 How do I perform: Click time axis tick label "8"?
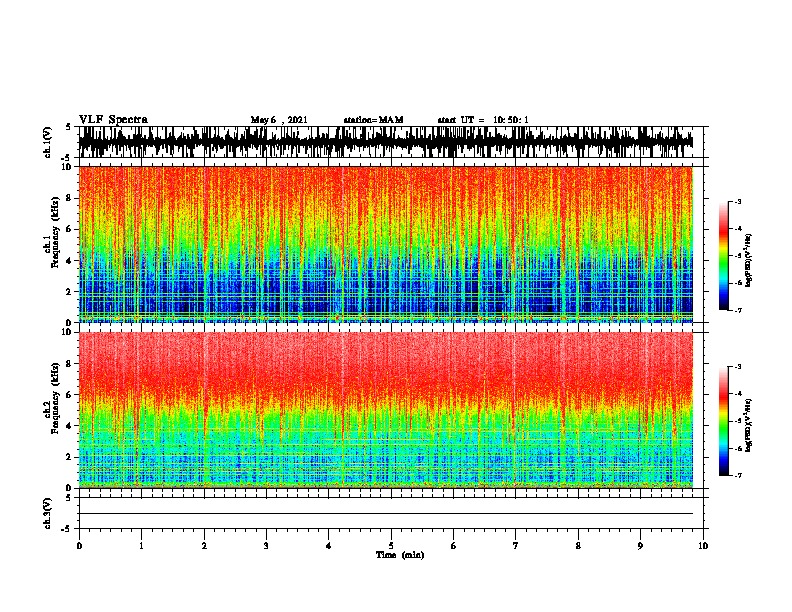click(x=578, y=546)
